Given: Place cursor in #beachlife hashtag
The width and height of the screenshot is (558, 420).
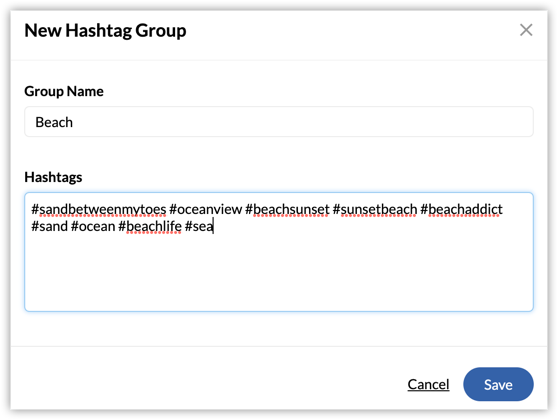Looking at the screenshot, I should point(150,226).
